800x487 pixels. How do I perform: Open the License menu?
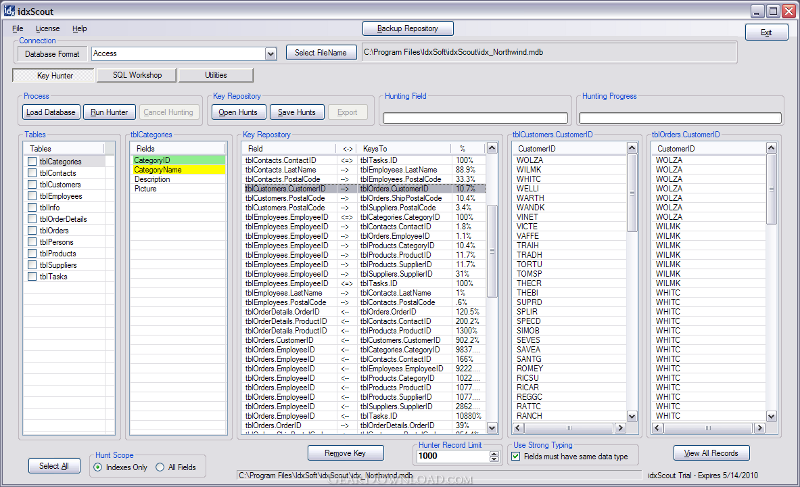(x=47, y=29)
